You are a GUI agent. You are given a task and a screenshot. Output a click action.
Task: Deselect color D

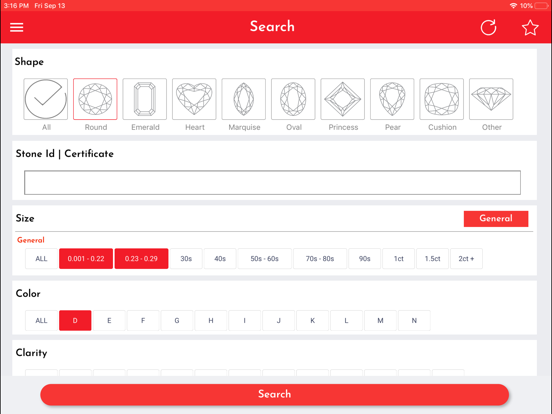(75, 320)
